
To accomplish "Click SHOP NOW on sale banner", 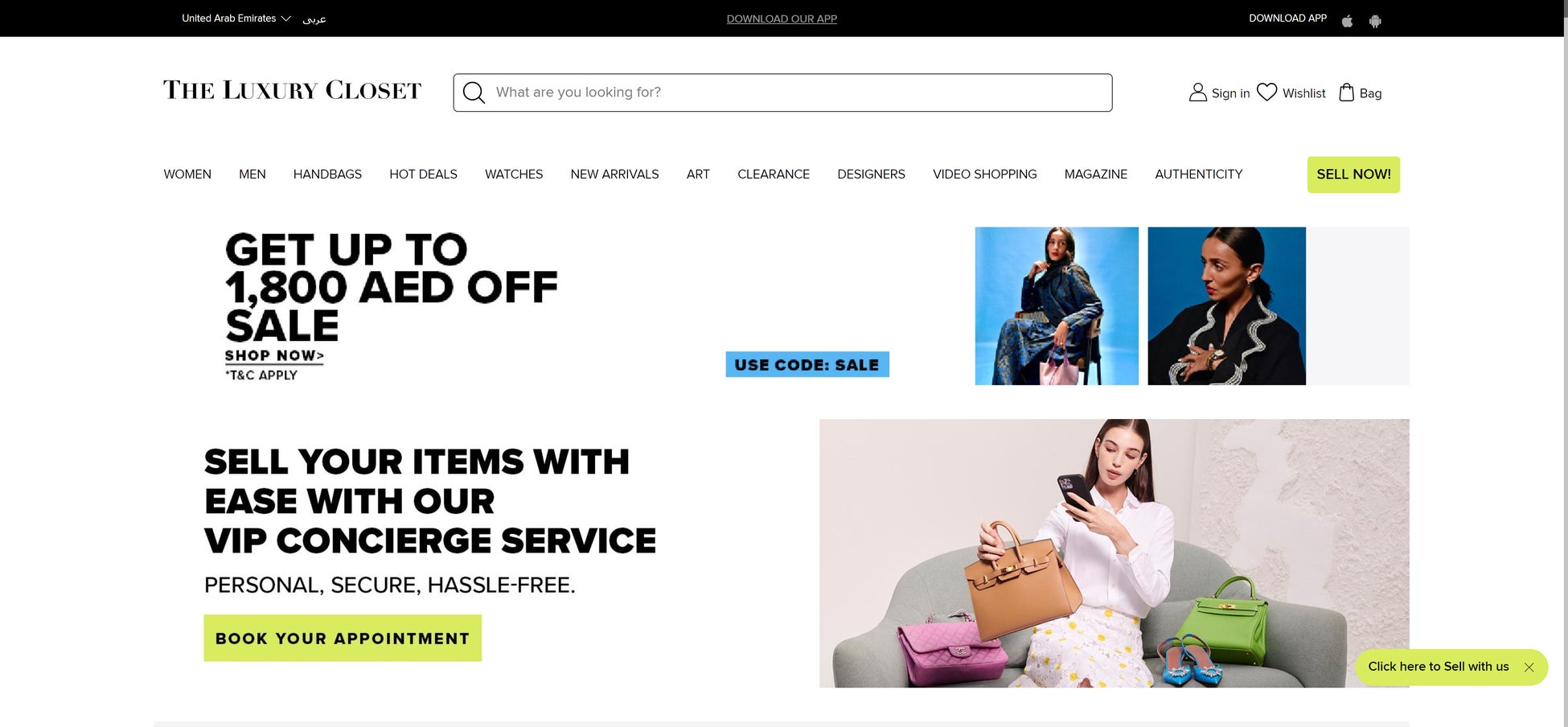I will coord(274,355).
